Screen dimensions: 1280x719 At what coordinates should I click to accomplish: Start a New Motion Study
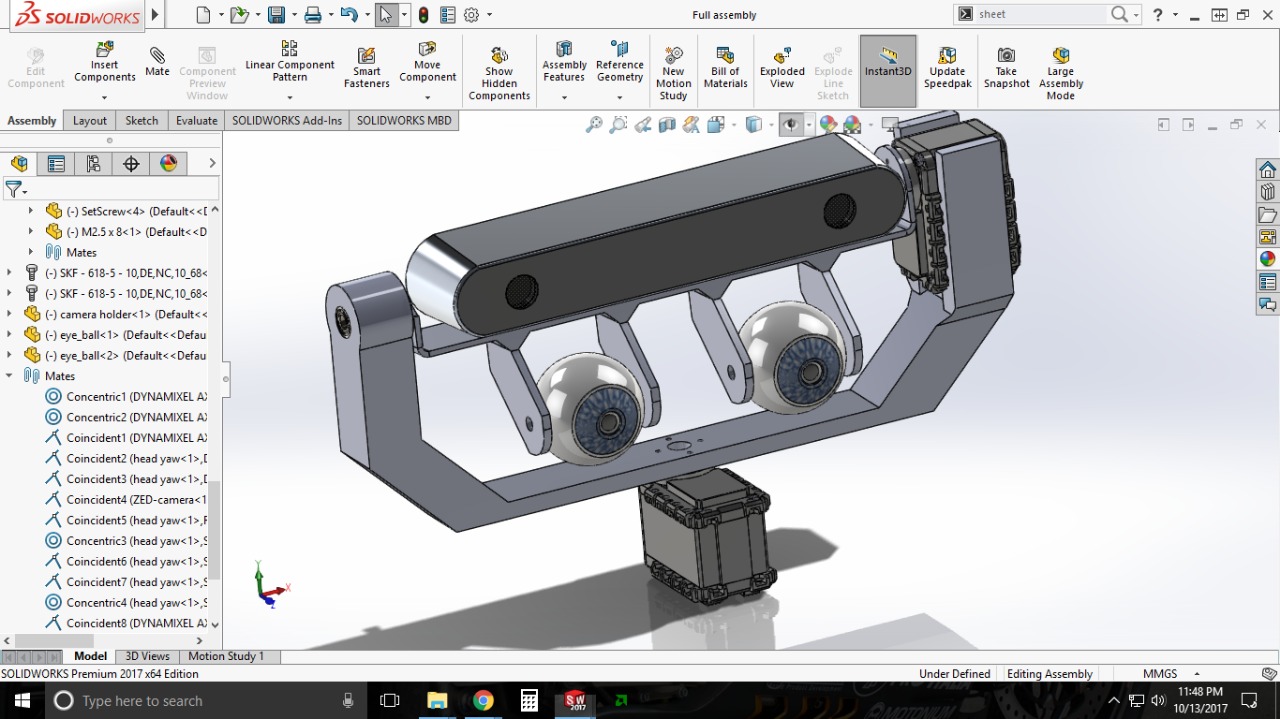(x=673, y=73)
